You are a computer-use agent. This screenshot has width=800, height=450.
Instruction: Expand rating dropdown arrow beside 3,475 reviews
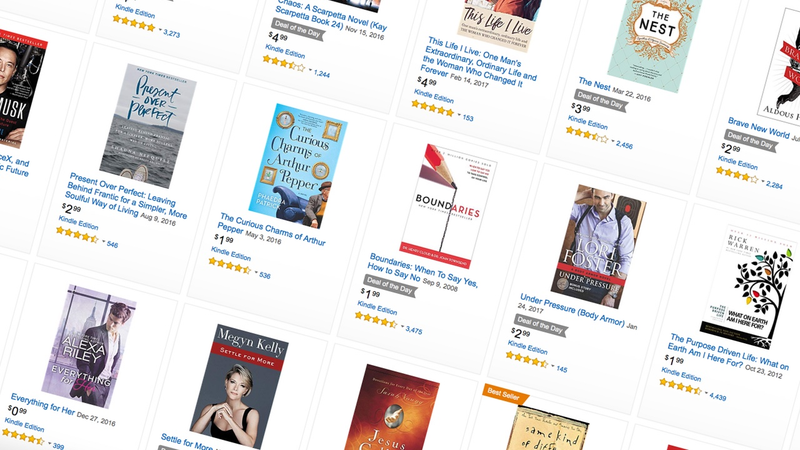point(403,327)
